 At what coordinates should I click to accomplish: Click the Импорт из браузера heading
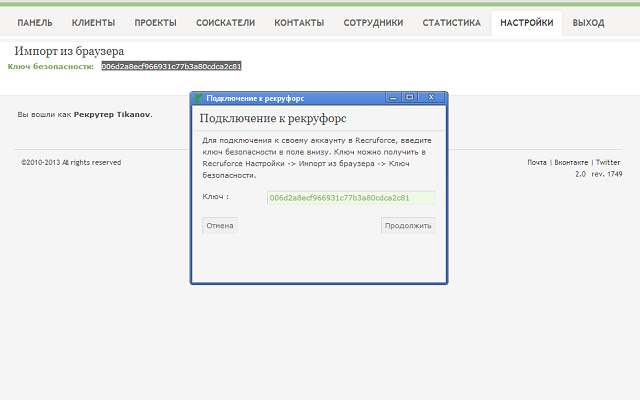(x=69, y=51)
